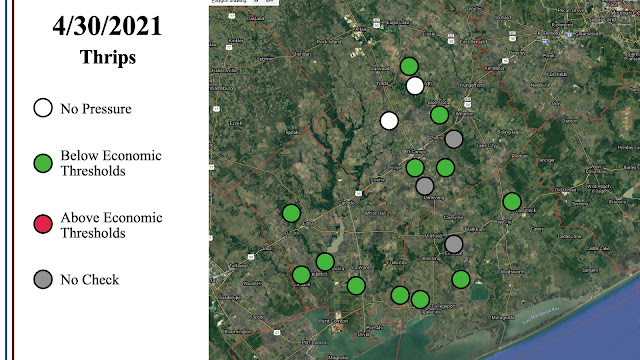Click the Point Comfort label on the map
This screenshot has width=640, height=360.
(333, 321)
